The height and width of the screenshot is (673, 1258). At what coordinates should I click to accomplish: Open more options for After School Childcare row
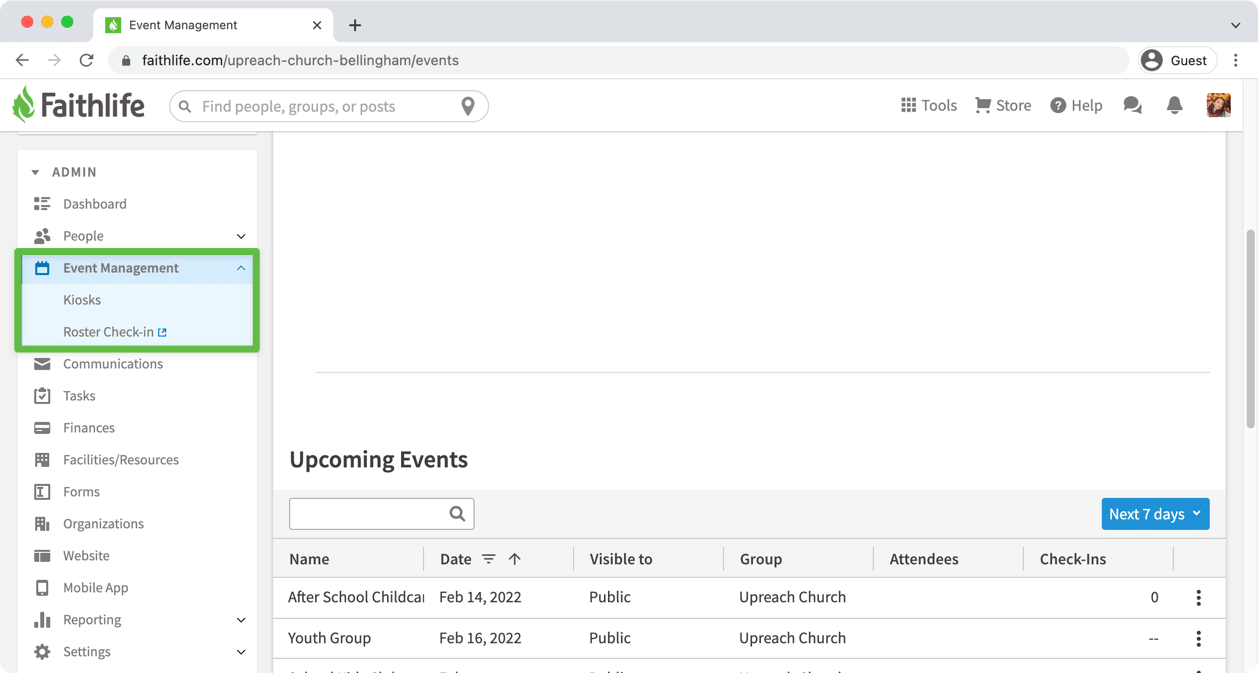point(1198,598)
